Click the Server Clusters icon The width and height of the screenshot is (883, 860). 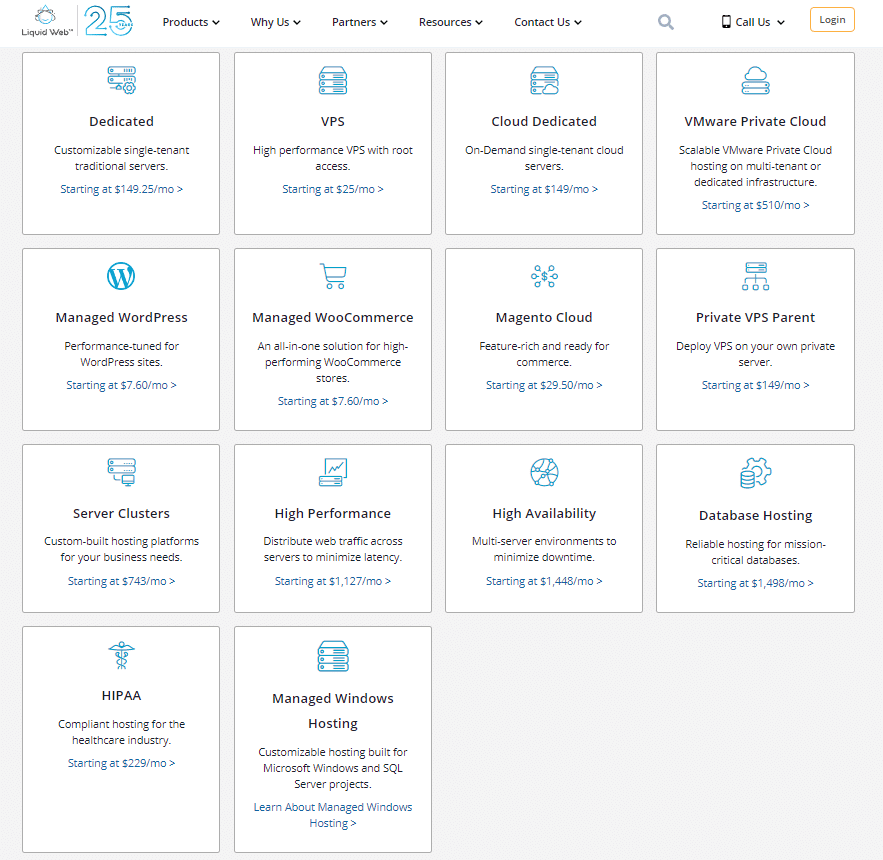(122, 472)
